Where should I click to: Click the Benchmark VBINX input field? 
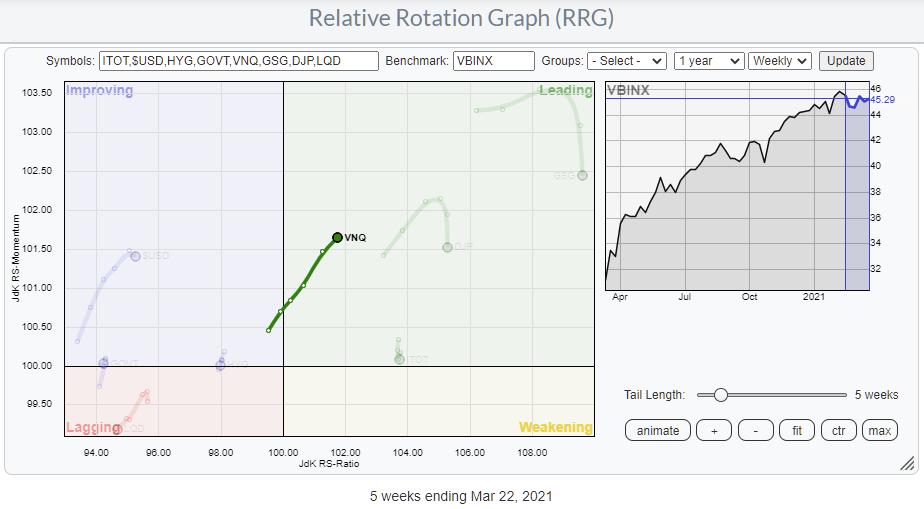(x=494, y=61)
